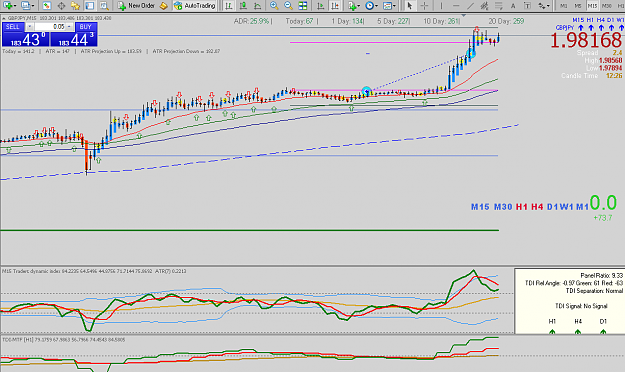
Task: Open the Strategy Tester
Action: [104, 6]
